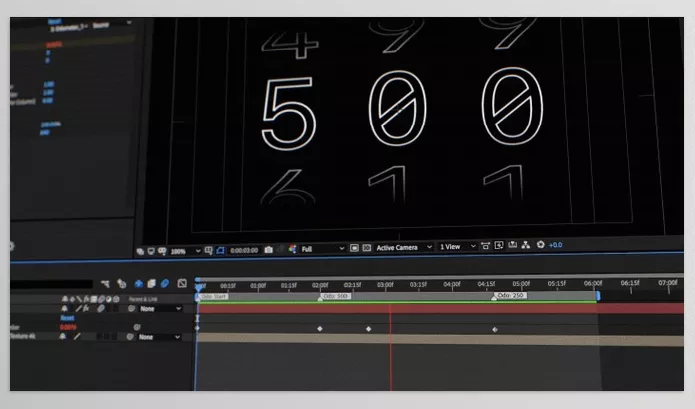Image resolution: width=695 pixels, height=409 pixels.
Task: Click the Timeline button in viewer bar
Action: tap(512, 245)
